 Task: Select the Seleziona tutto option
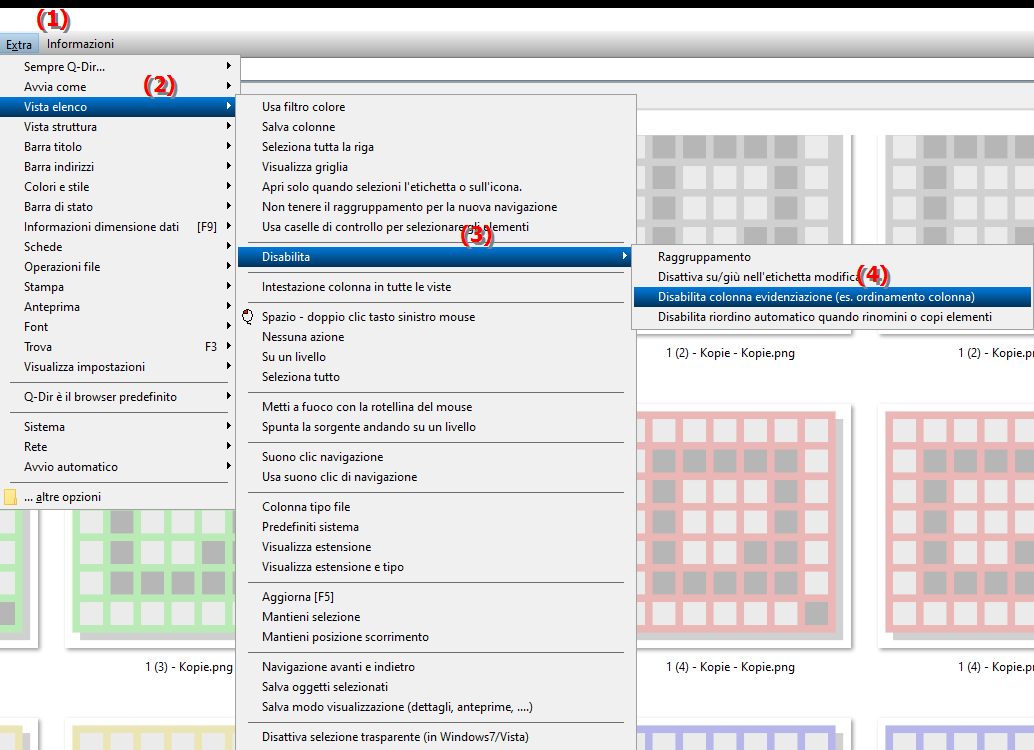point(435,377)
